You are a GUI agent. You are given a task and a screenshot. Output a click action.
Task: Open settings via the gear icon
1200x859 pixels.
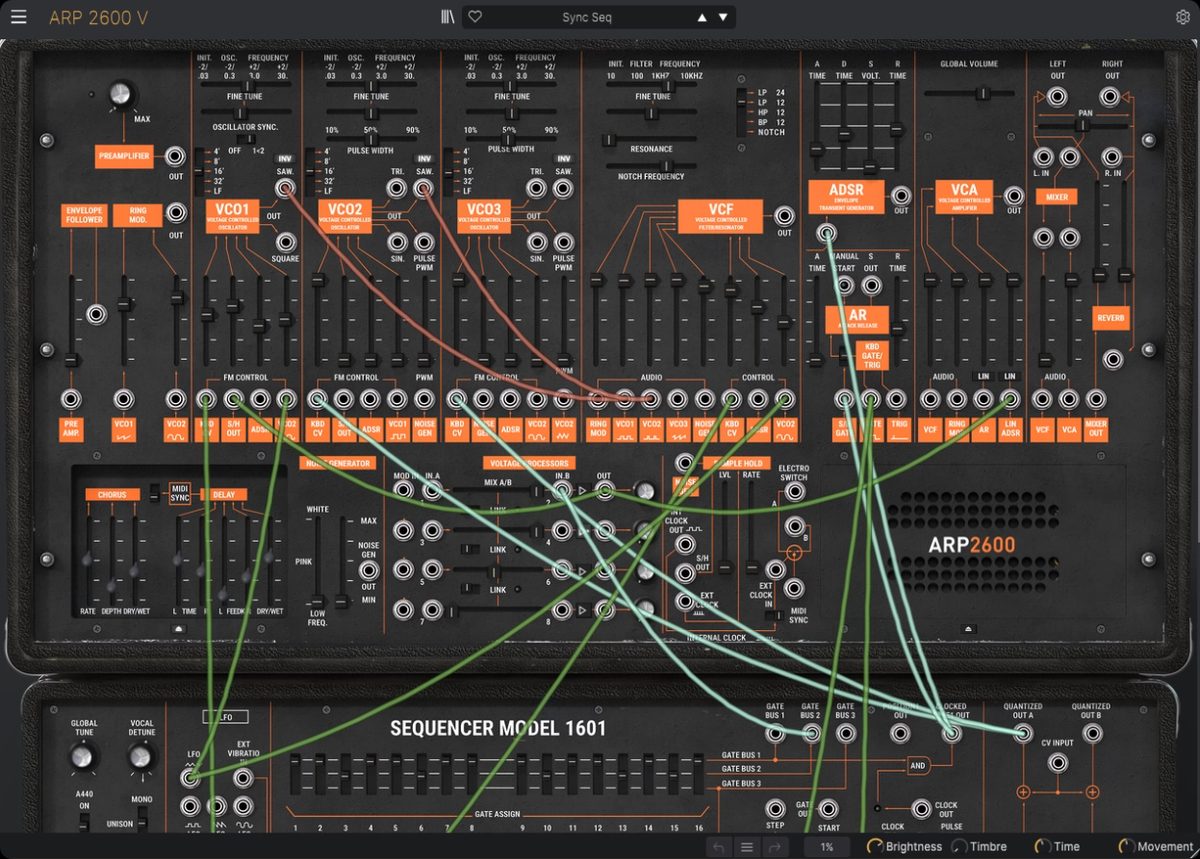tap(1183, 17)
